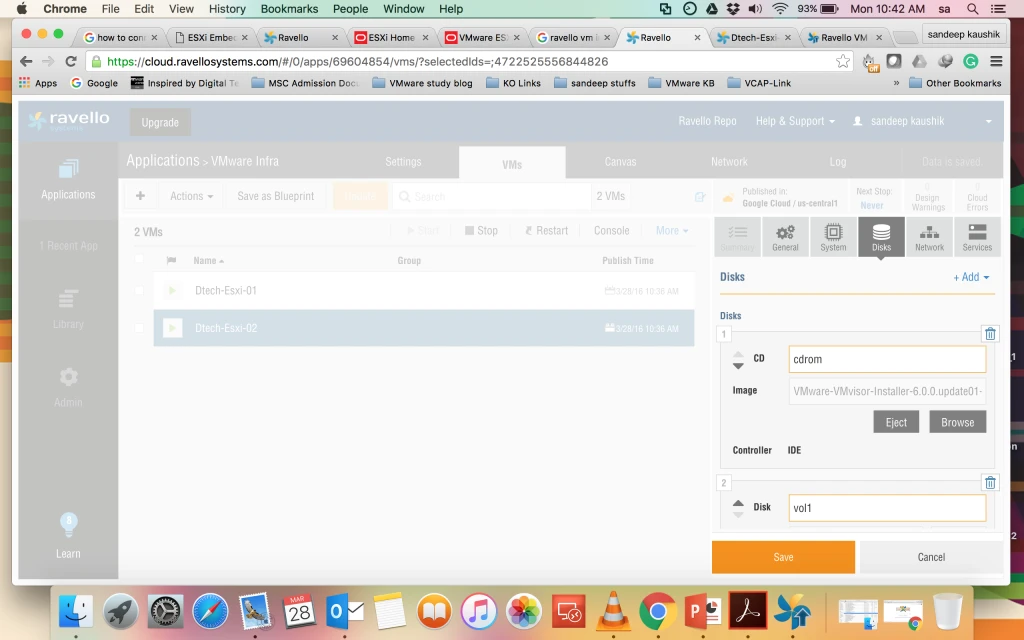Click the play icon for Dtech-Esxi-01
Viewport: 1024px width, 640px height.
point(172,291)
